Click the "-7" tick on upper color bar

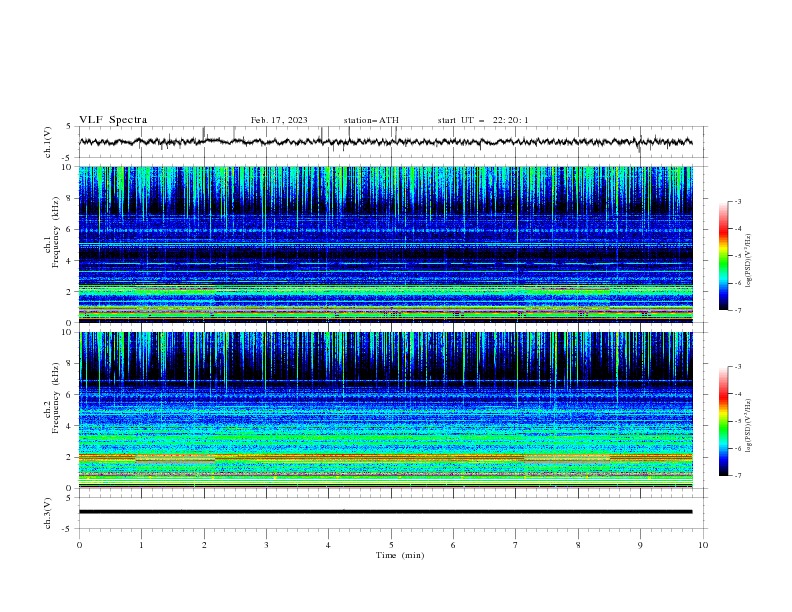[737, 310]
